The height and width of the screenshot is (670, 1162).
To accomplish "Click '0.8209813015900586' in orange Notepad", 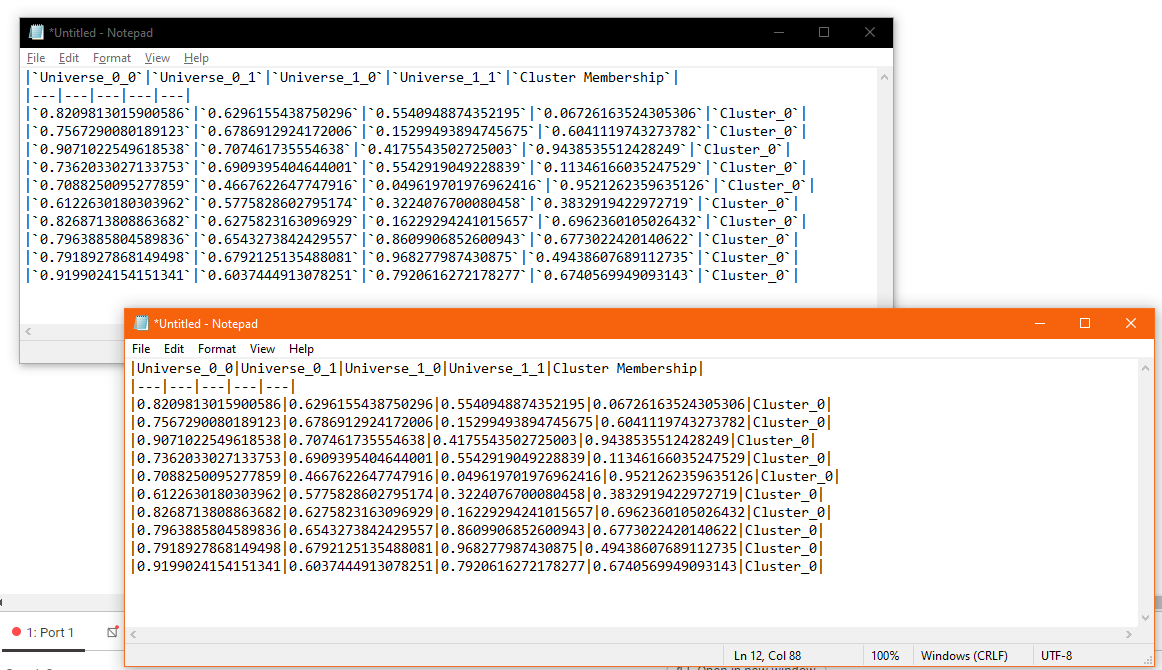I will [209, 405].
